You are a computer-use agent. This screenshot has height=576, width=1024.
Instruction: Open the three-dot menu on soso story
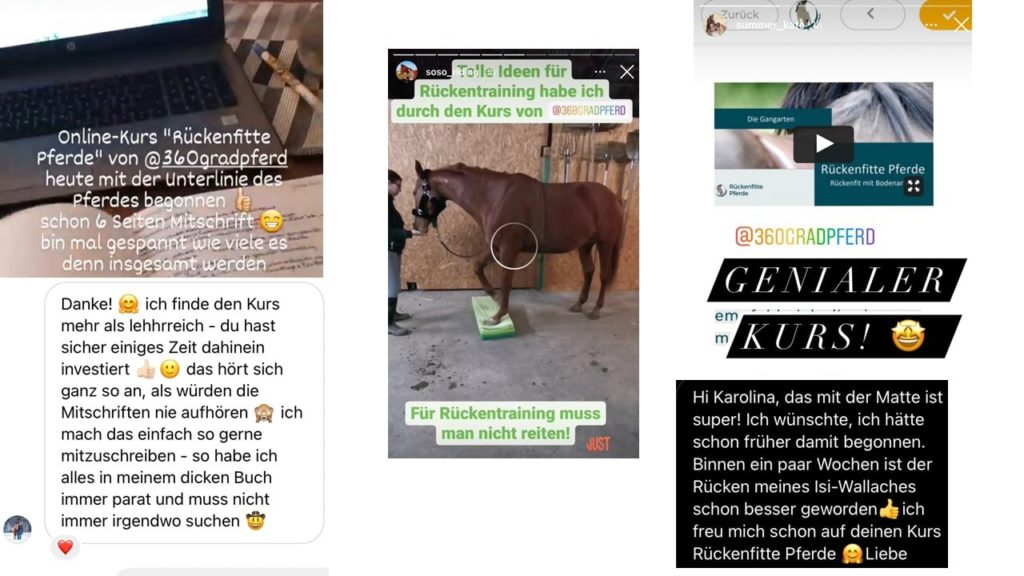[x=600, y=72]
